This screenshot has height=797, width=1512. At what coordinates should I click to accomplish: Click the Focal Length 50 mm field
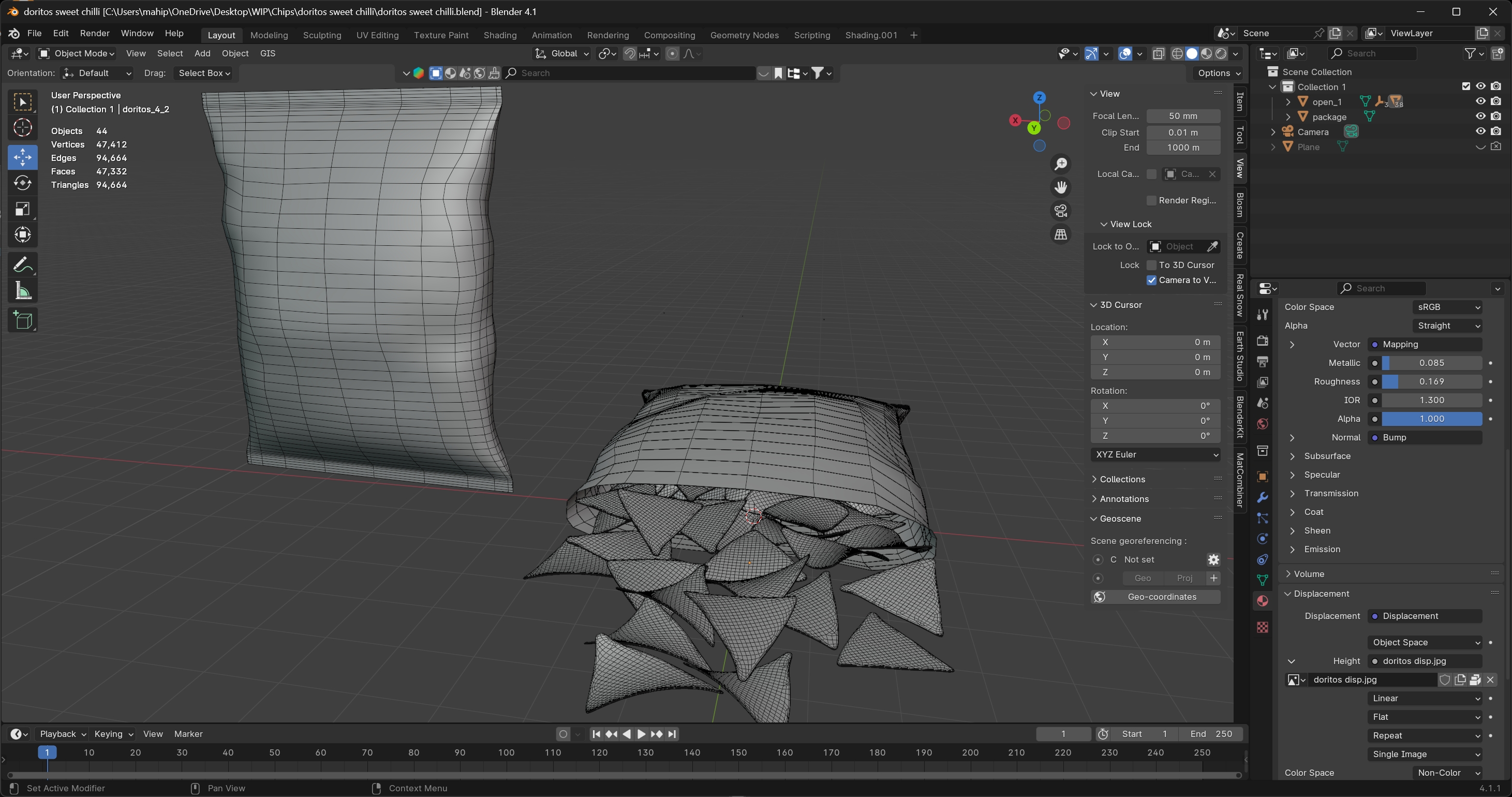[1183, 116]
